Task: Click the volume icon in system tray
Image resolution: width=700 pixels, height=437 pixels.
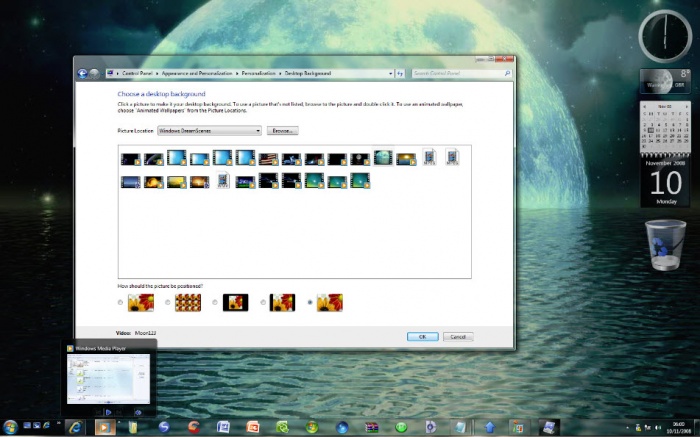Action: coord(657,428)
